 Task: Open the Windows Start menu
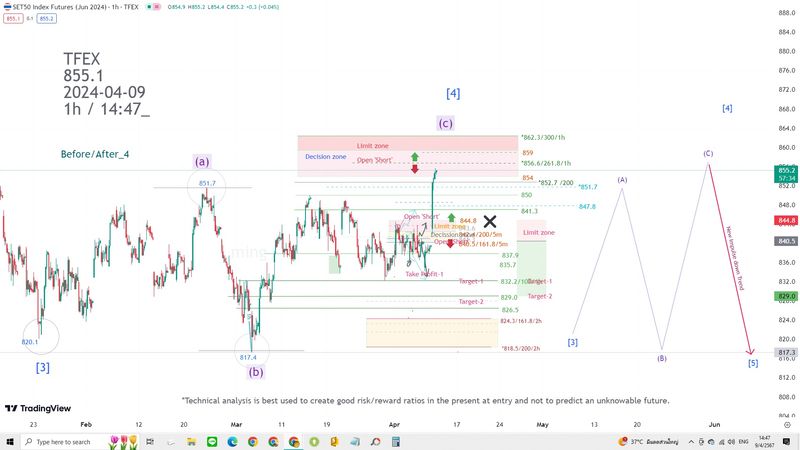coord(8,441)
